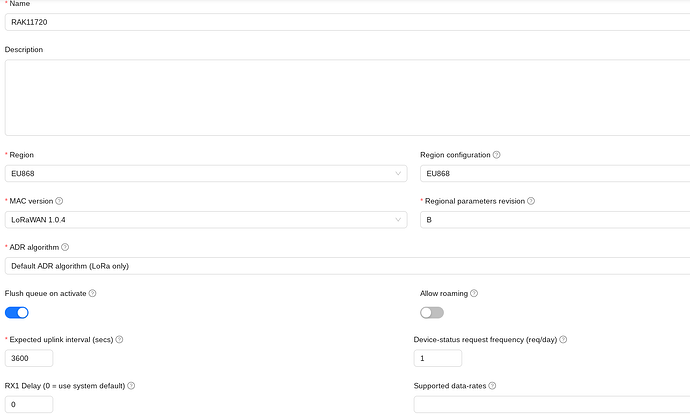Open the Region configuration select box
This screenshot has height=420, width=690.
tap(555, 173)
